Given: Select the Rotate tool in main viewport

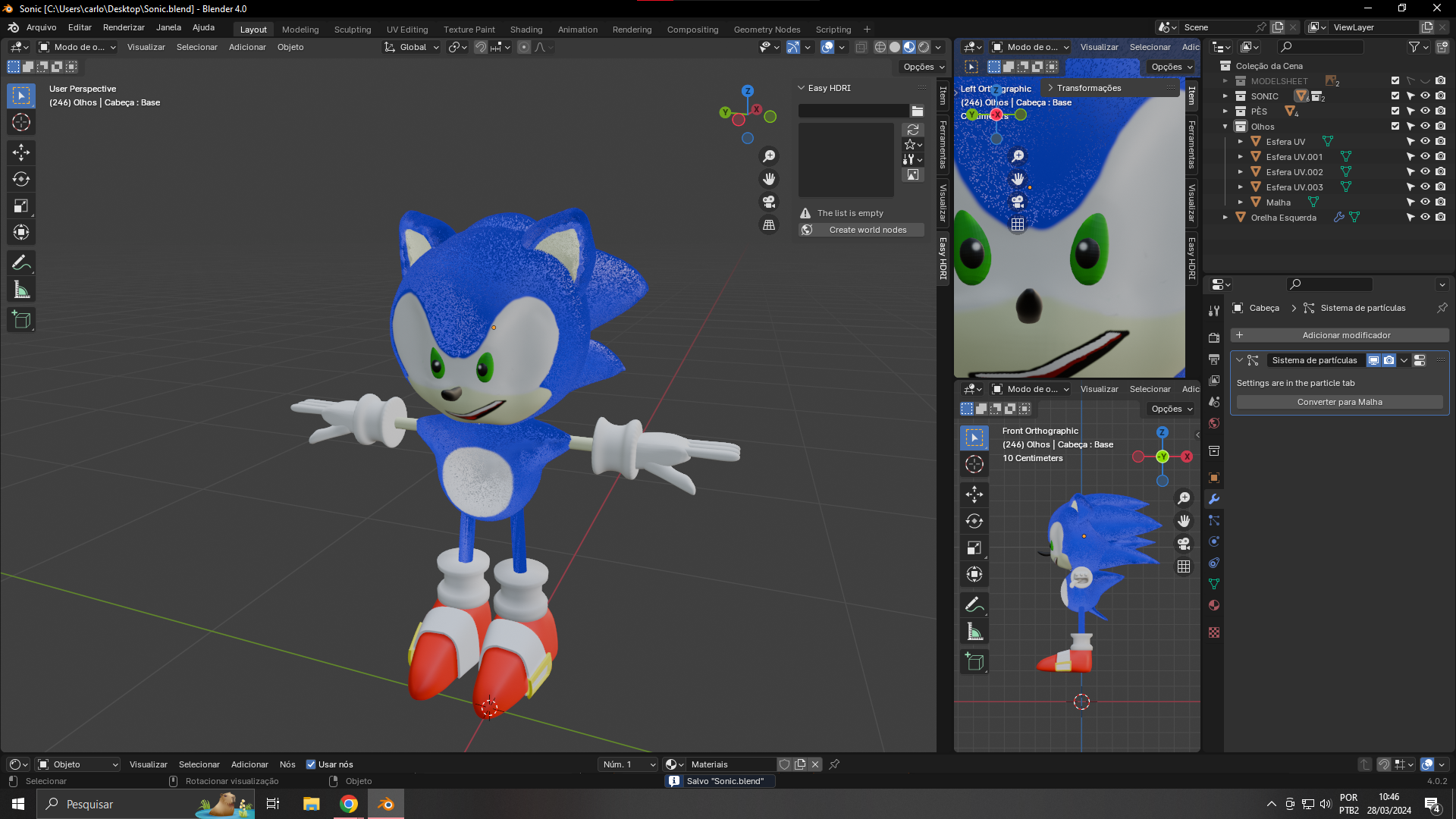Looking at the screenshot, I should (21, 179).
